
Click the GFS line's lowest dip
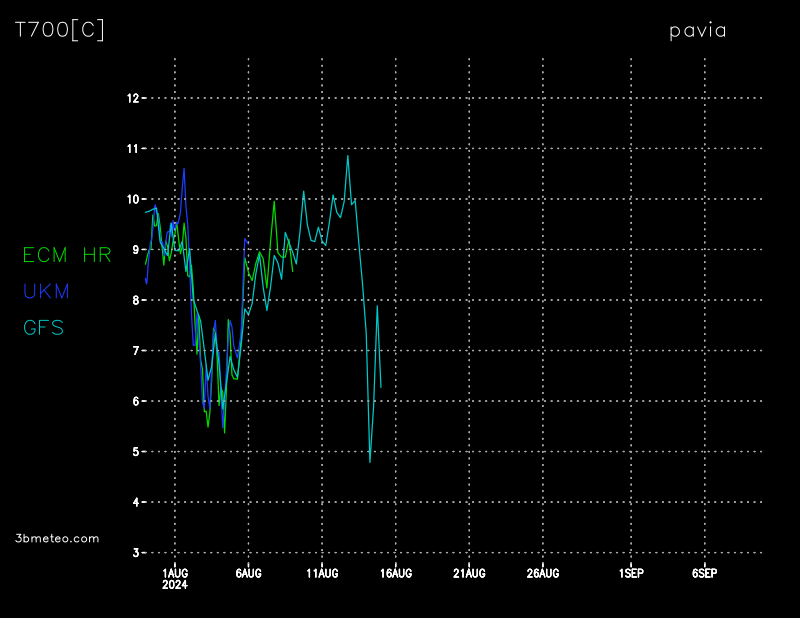pos(370,461)
